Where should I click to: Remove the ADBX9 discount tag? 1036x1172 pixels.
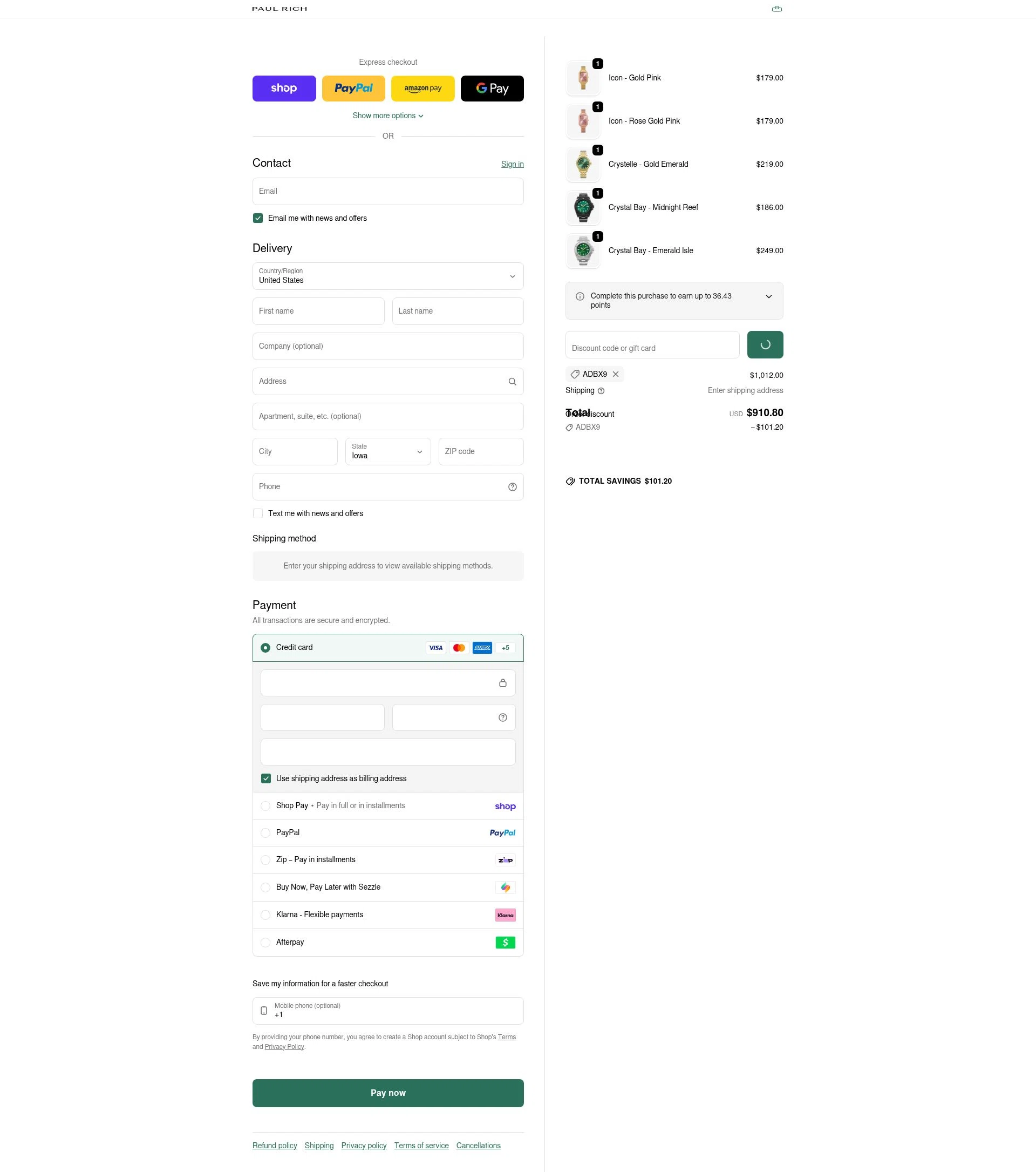coord(616,374)
